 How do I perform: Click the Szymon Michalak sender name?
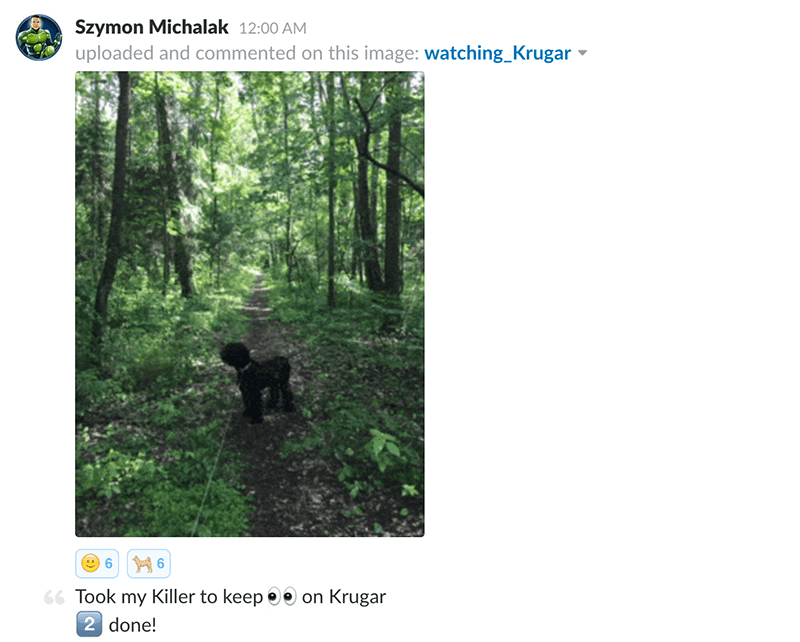pyautogui.click(x=152, y=27)
